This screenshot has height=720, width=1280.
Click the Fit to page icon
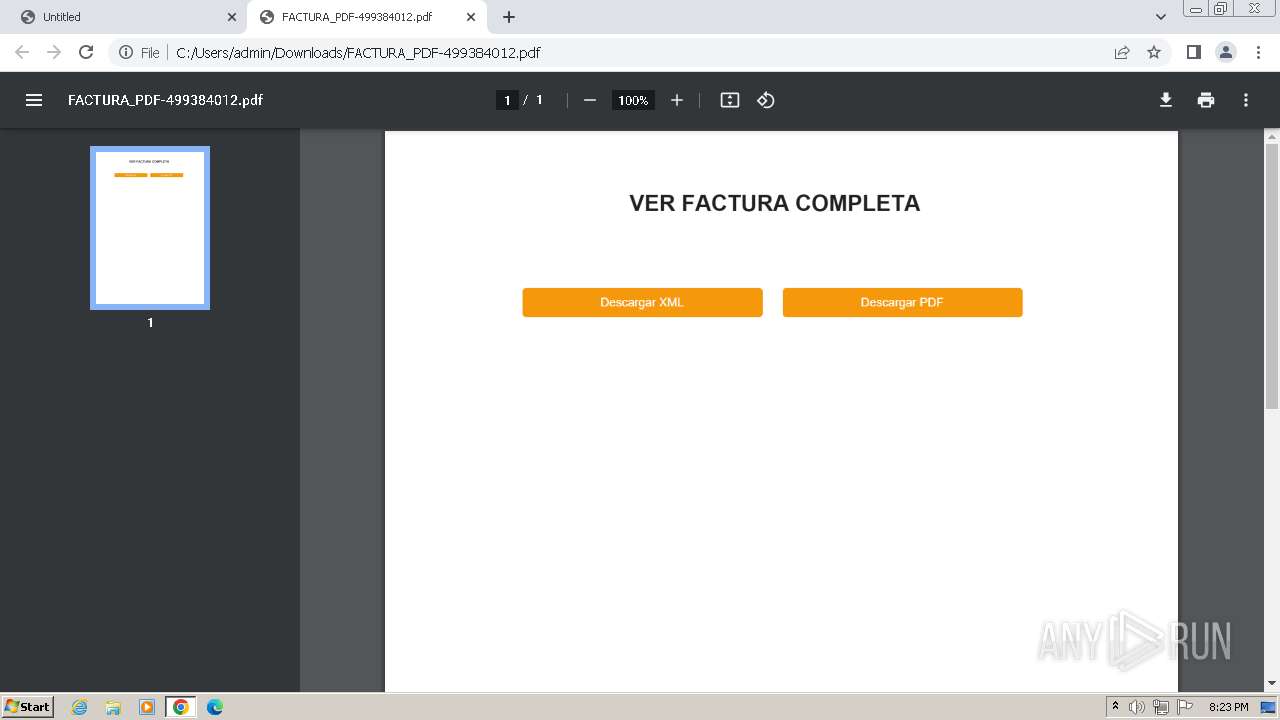pos(730,100)
